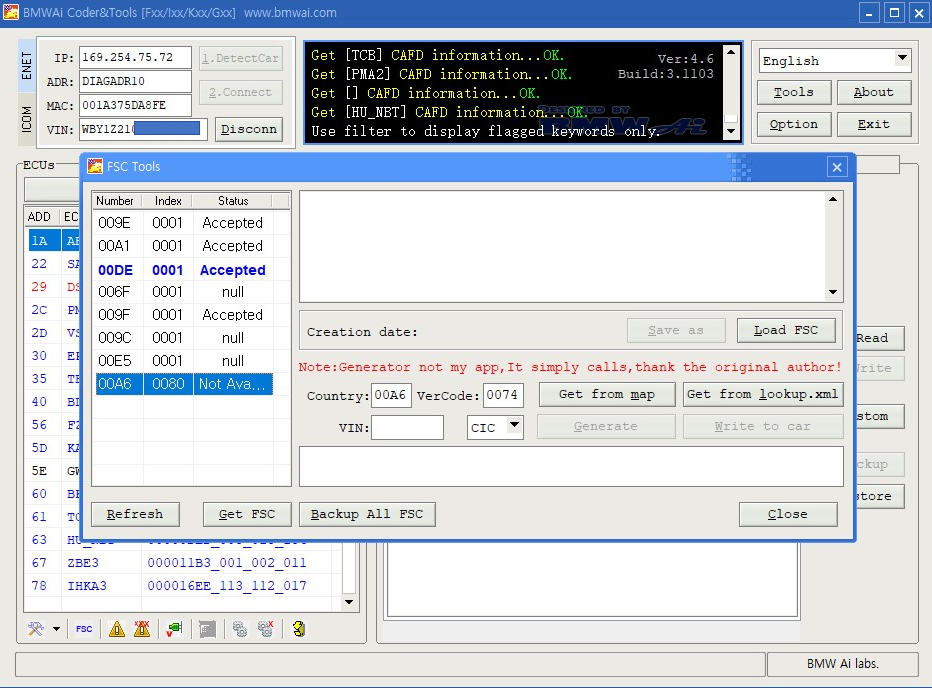Click the Number column header
Viewport: 932px width, 688px height.
coord(117,201)
